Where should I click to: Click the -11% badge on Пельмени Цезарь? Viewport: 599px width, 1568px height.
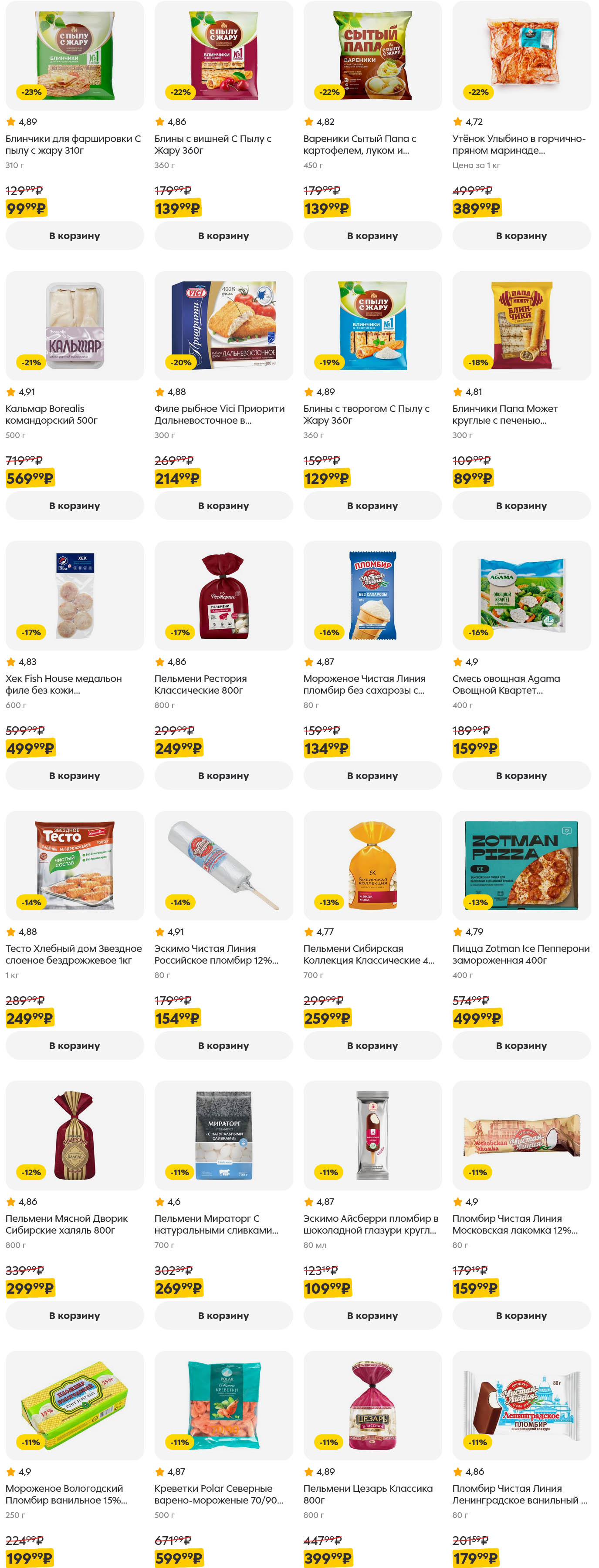pyautogui.click(x=329, y=1442)
